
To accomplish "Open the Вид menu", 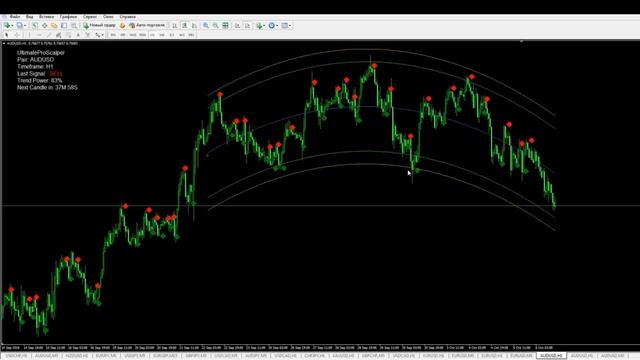I will point(30,17).
